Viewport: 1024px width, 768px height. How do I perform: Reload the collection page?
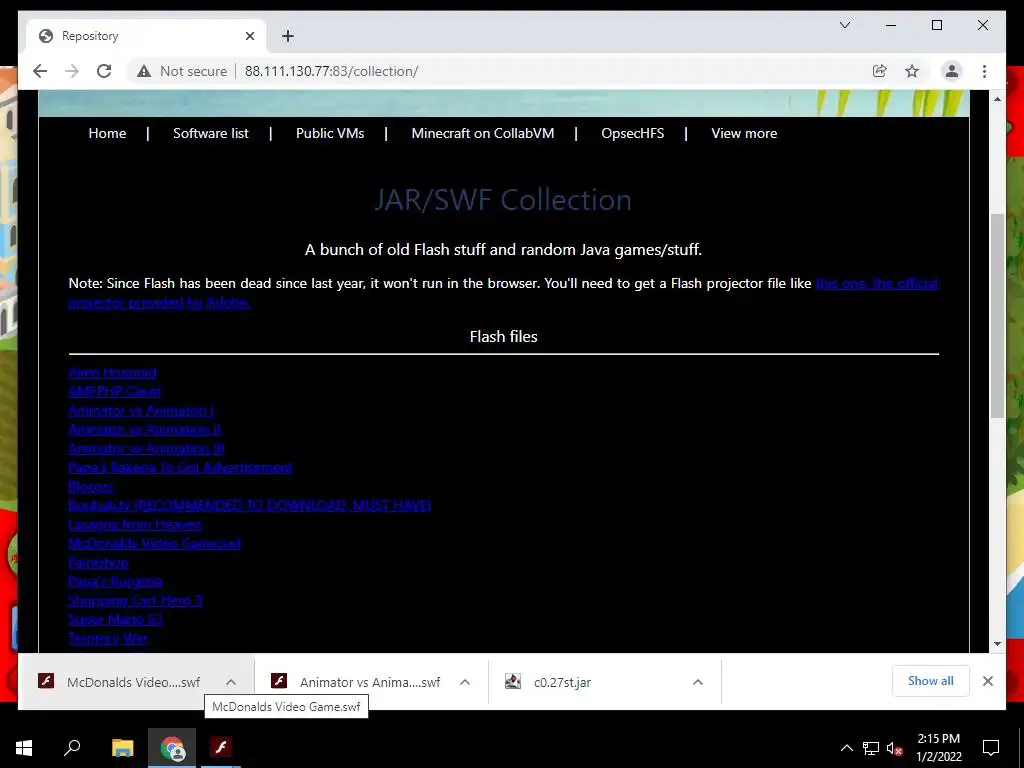click(104, 71)
